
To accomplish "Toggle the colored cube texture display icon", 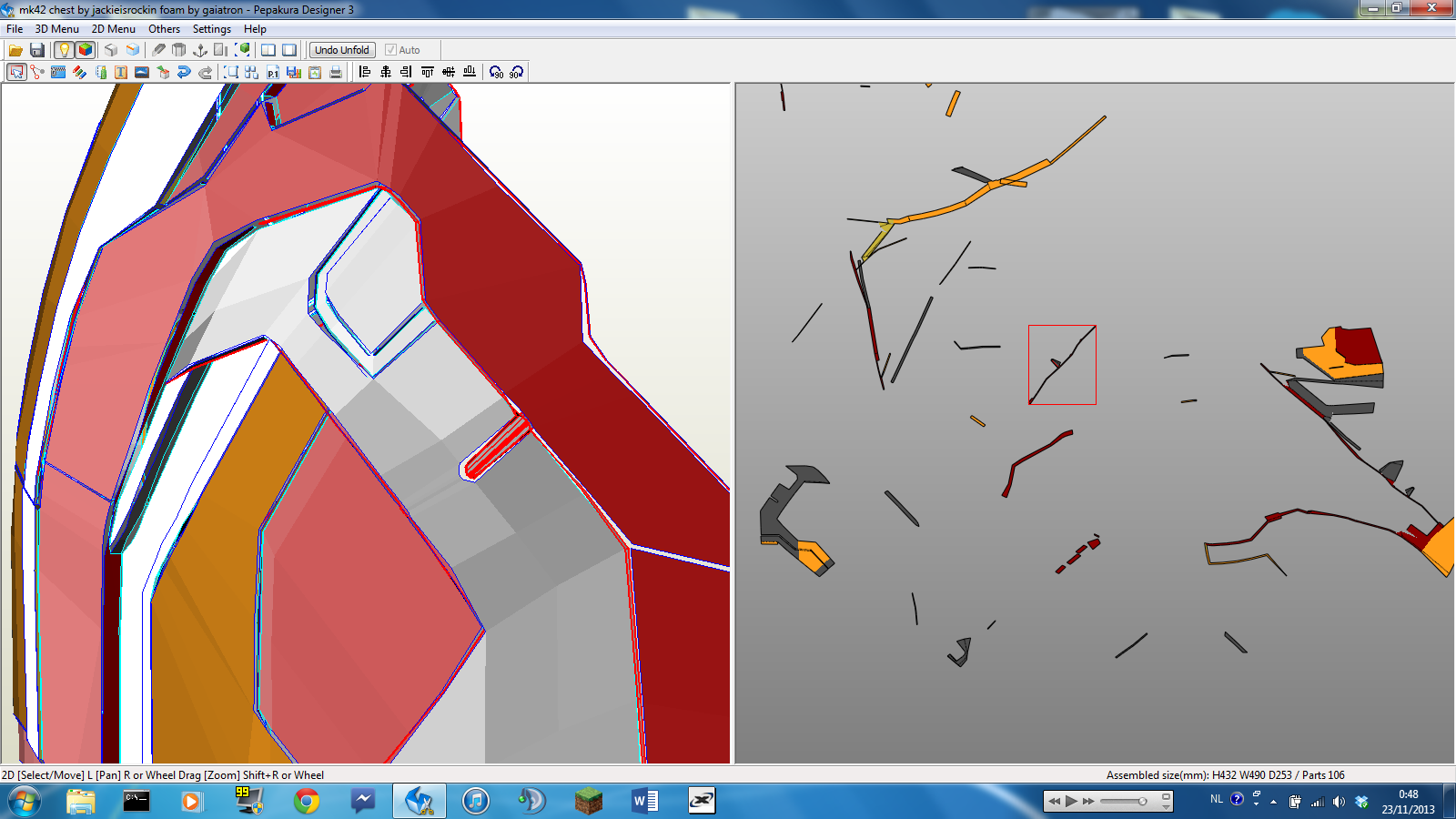I will (x=86, y=50).
